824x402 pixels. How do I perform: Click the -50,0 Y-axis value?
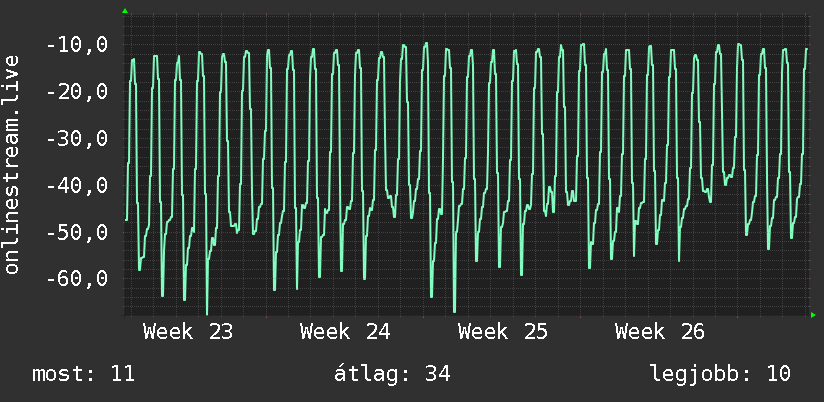click(x=77, y=232)
